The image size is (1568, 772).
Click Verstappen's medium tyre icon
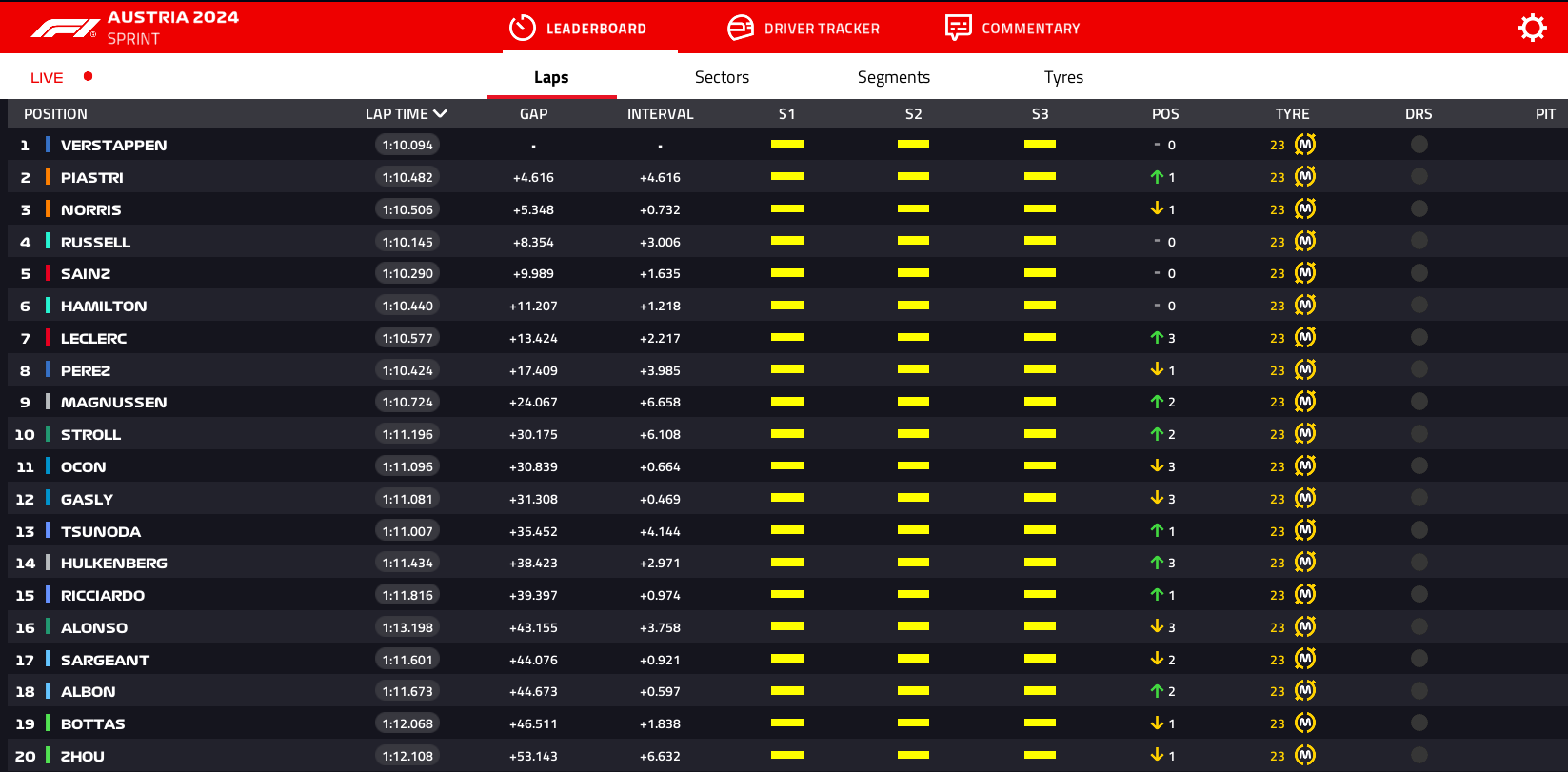1305,145
